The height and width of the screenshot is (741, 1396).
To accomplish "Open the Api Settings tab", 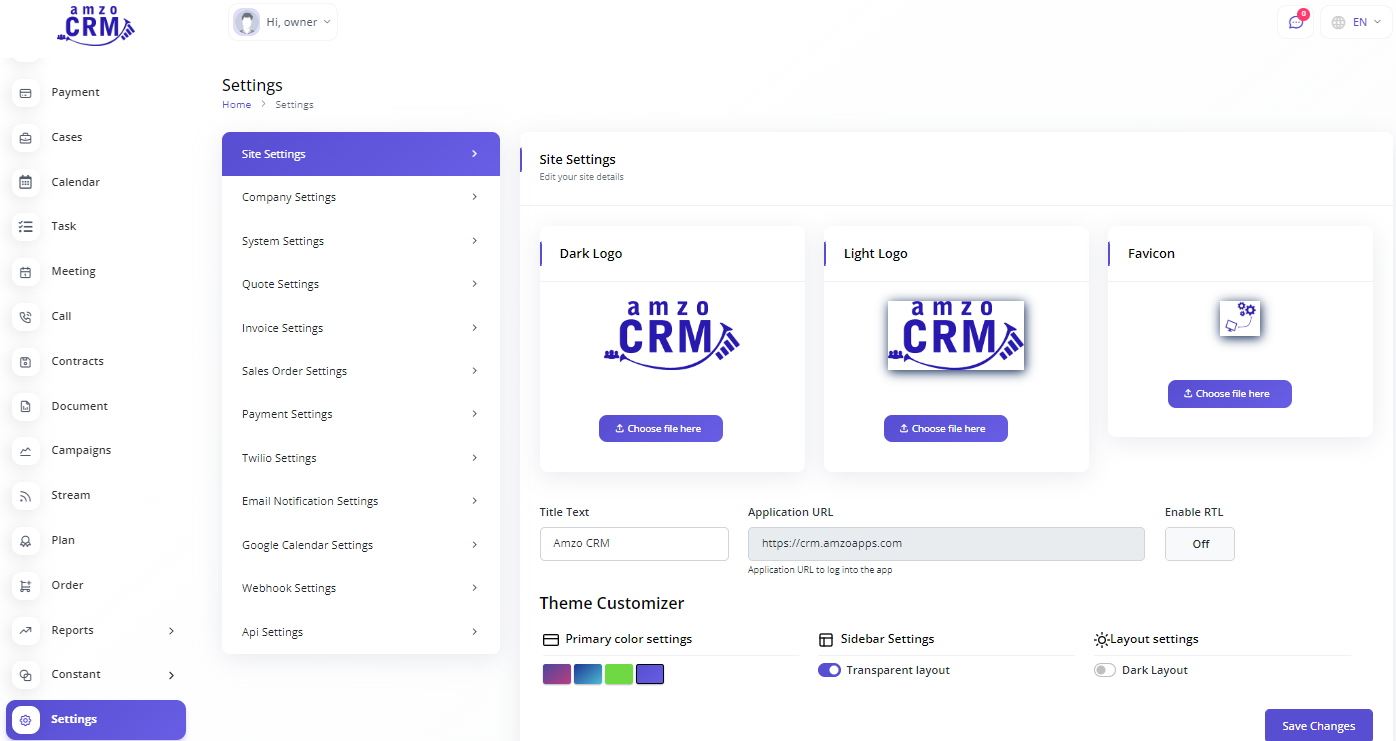I will 361,632.
